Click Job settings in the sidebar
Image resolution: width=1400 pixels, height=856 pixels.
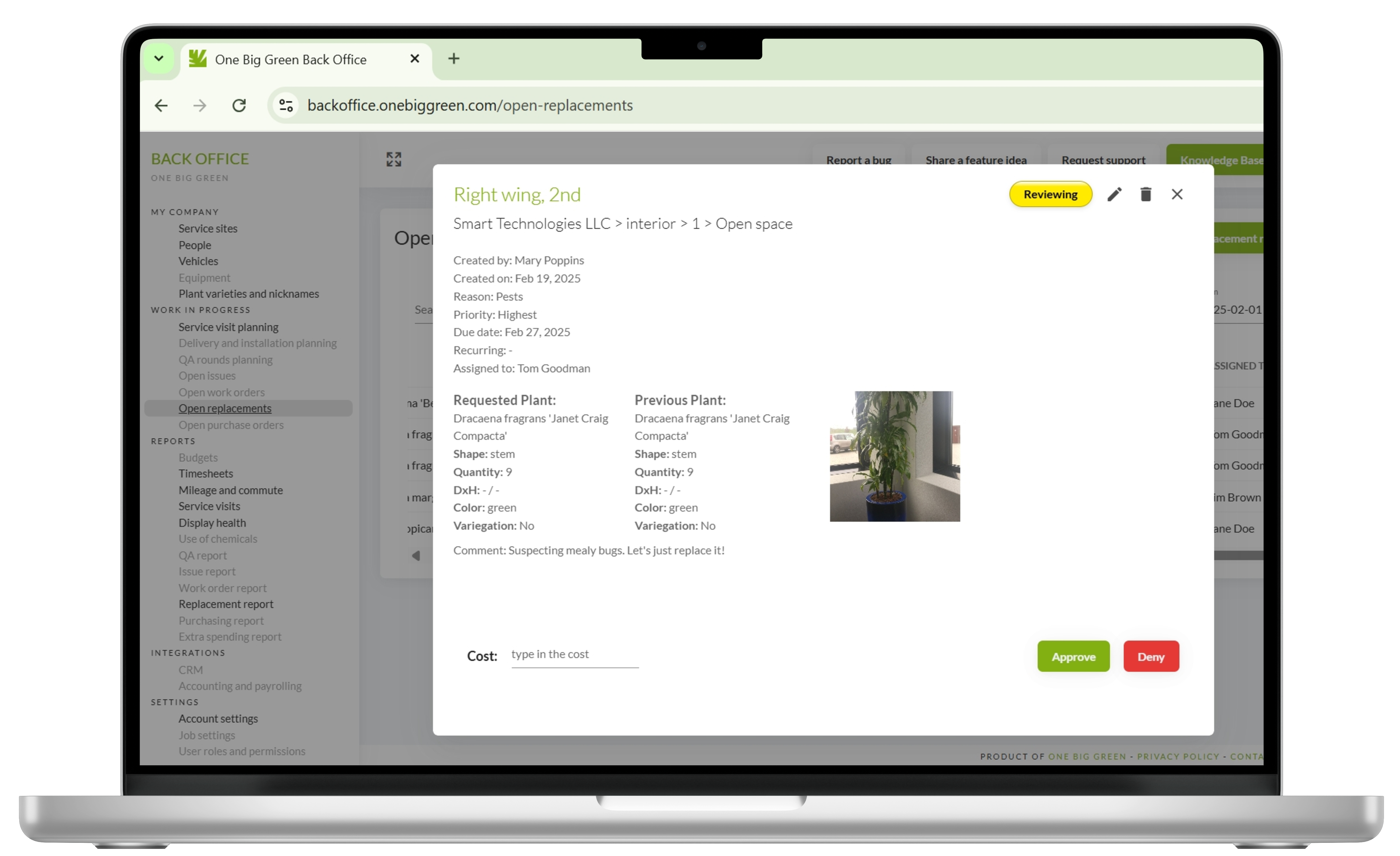point(207,736)
